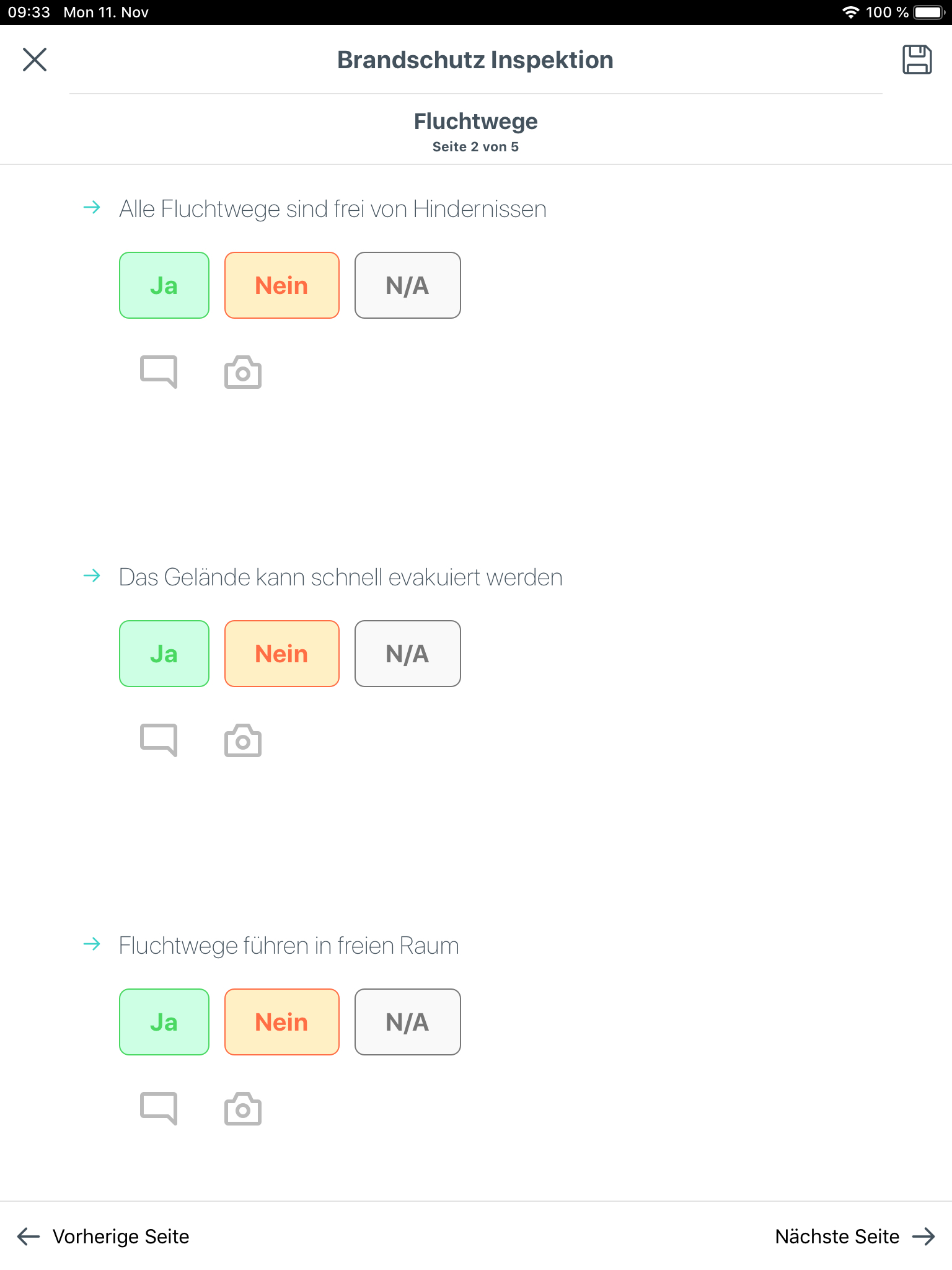Mark N/A for Fluchtwege frei von Hindernissen
The width and height of the screenshot is (952, 1270).
click(407, 285)
